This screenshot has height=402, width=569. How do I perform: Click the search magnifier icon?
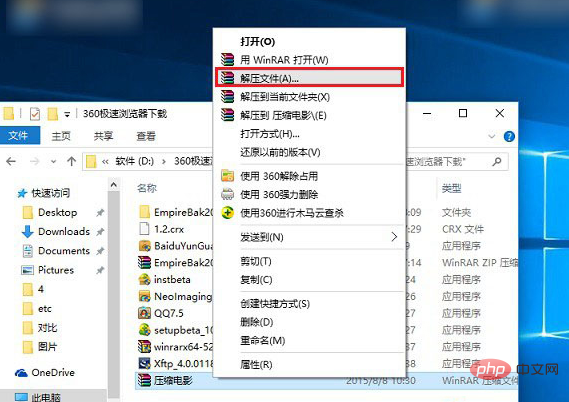[x=497, y=161]
